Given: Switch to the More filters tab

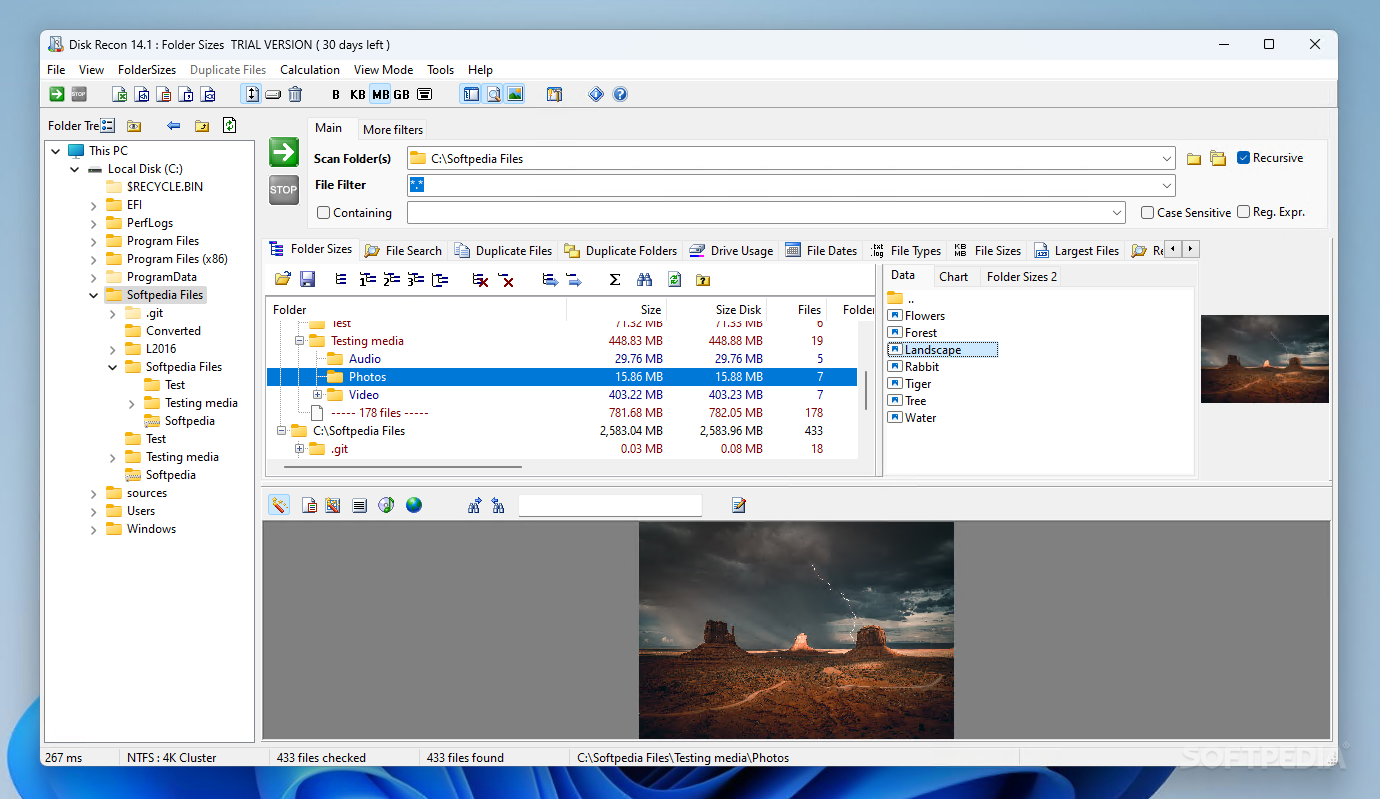Looking at the screenshot, I should tap(392, 129).
